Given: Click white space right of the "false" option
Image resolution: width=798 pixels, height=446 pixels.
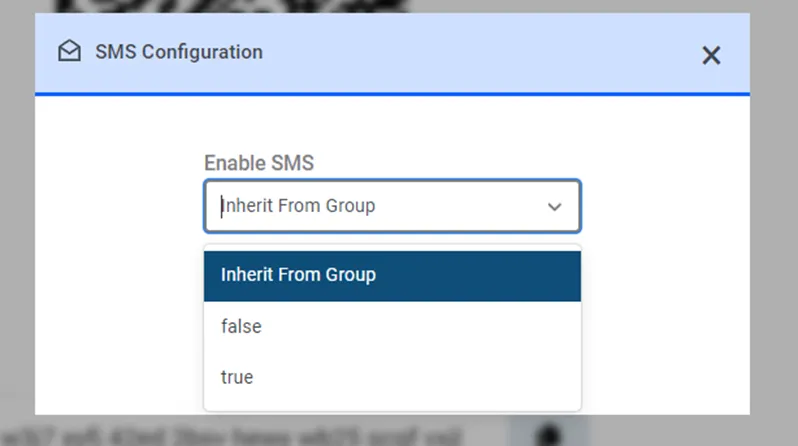Looking at the screenshot, I should click(x=450, y=326).
